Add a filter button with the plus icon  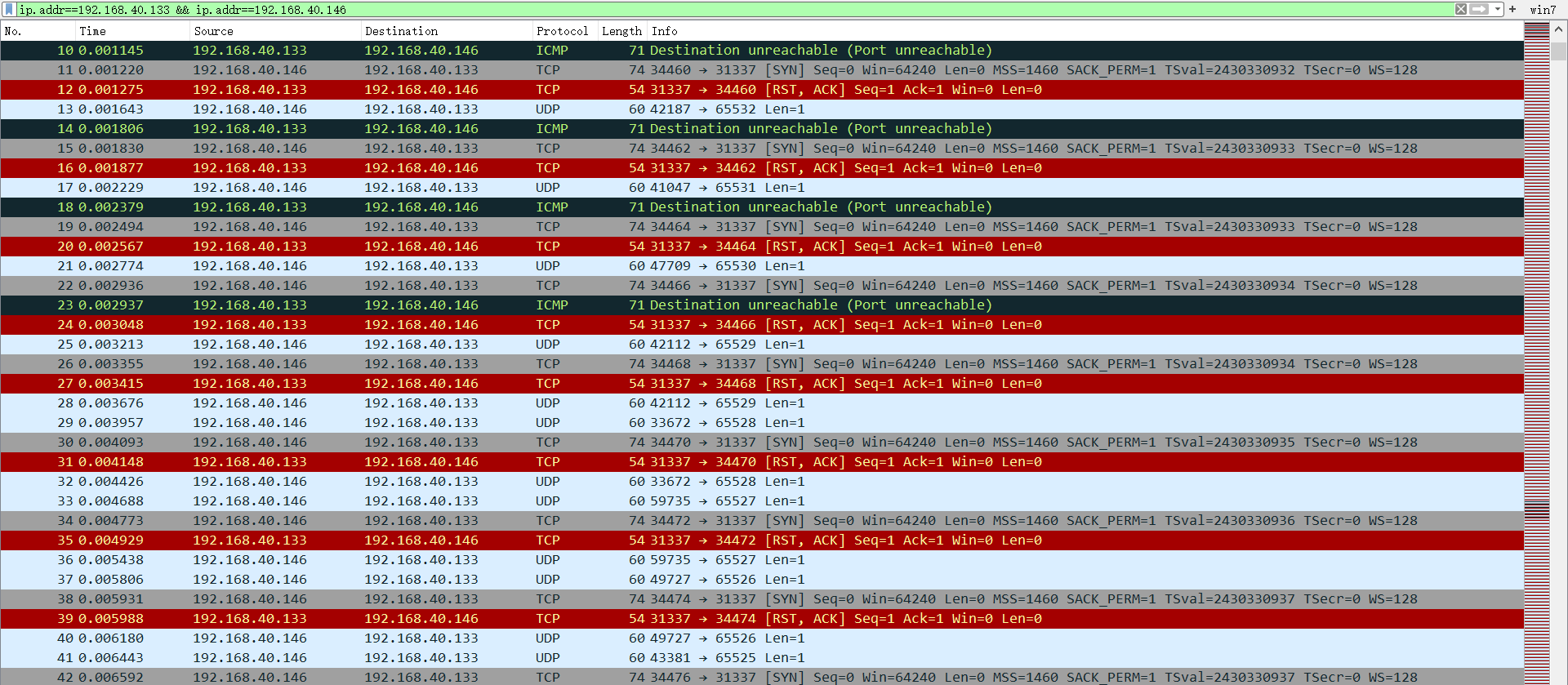(1512, 9)
